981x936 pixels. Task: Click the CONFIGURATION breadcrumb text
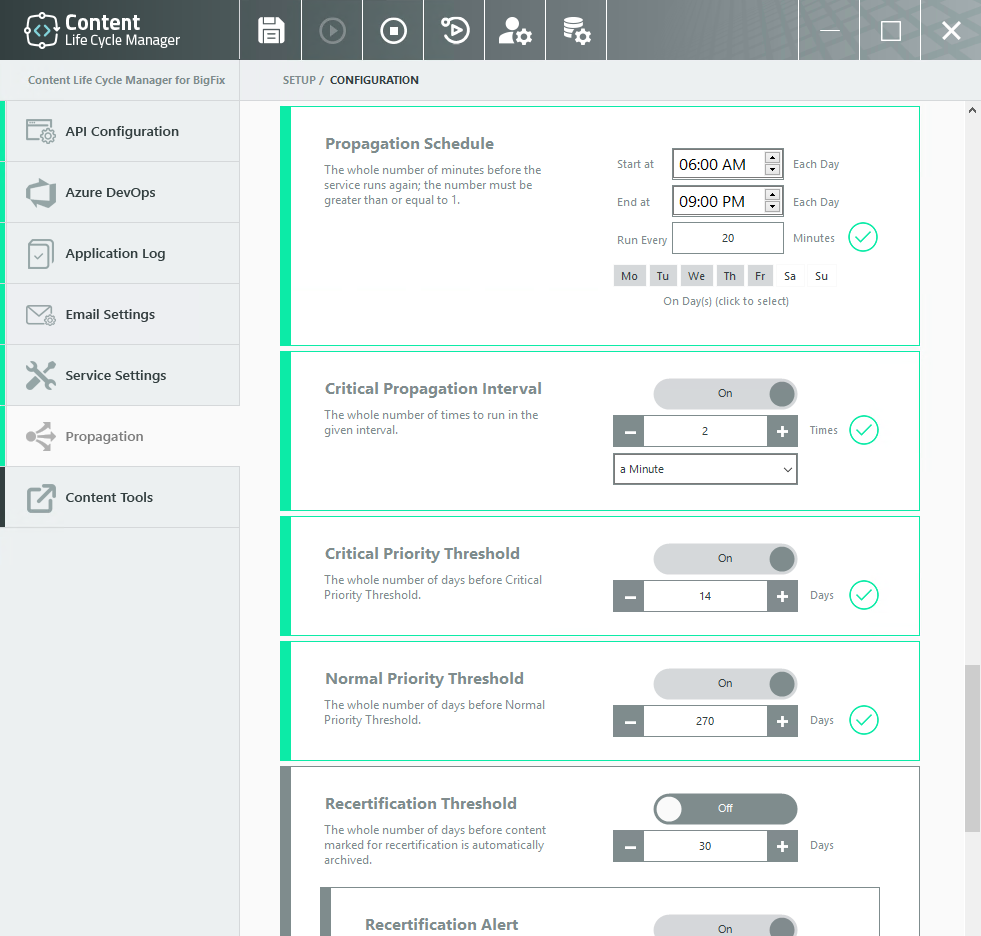374,80
